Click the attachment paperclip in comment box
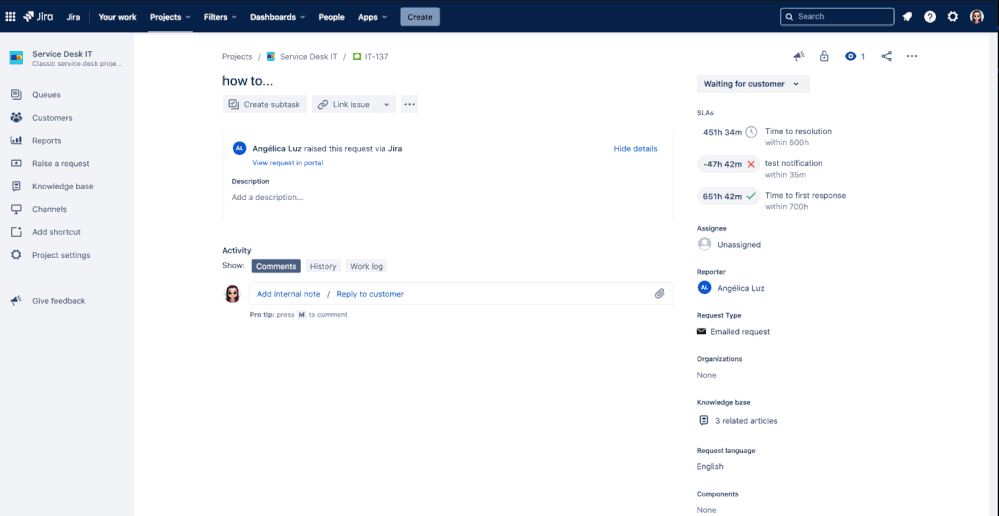 pos(659,294)
